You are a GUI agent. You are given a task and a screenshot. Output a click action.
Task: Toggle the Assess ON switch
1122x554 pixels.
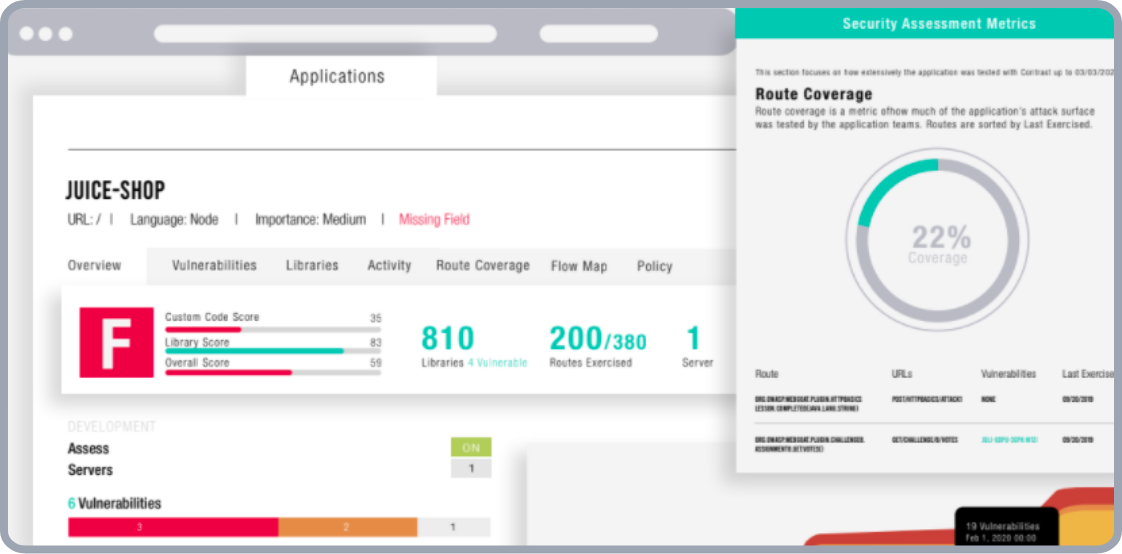[x=471, y=448]
